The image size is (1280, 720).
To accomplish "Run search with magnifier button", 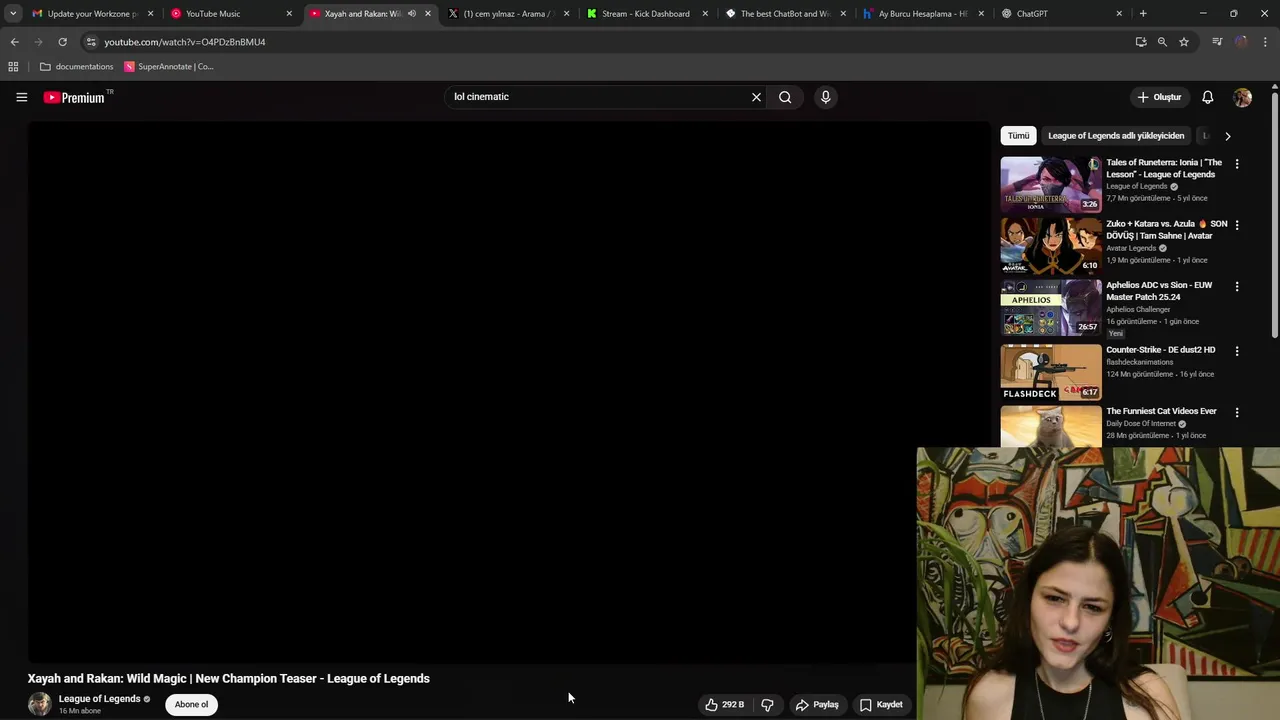I will pyautogui.click(x=785, y=97).
